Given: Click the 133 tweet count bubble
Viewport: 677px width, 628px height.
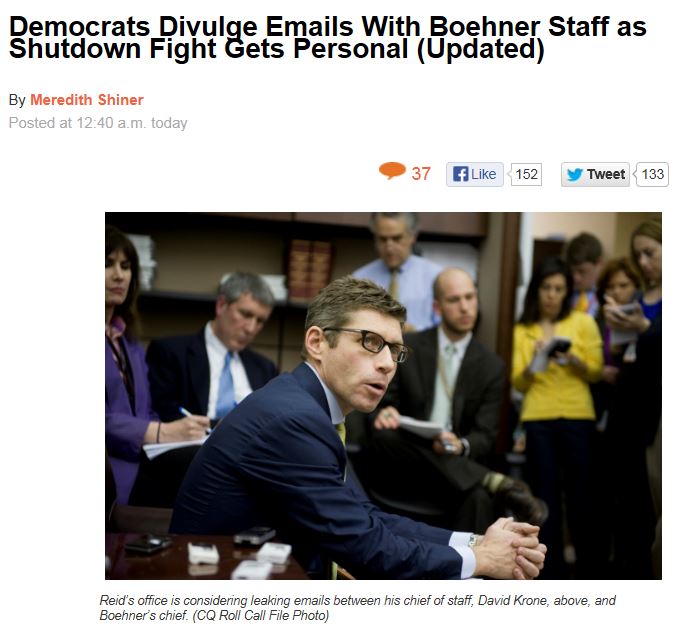Looking at the screenshot, I should 652,174.
